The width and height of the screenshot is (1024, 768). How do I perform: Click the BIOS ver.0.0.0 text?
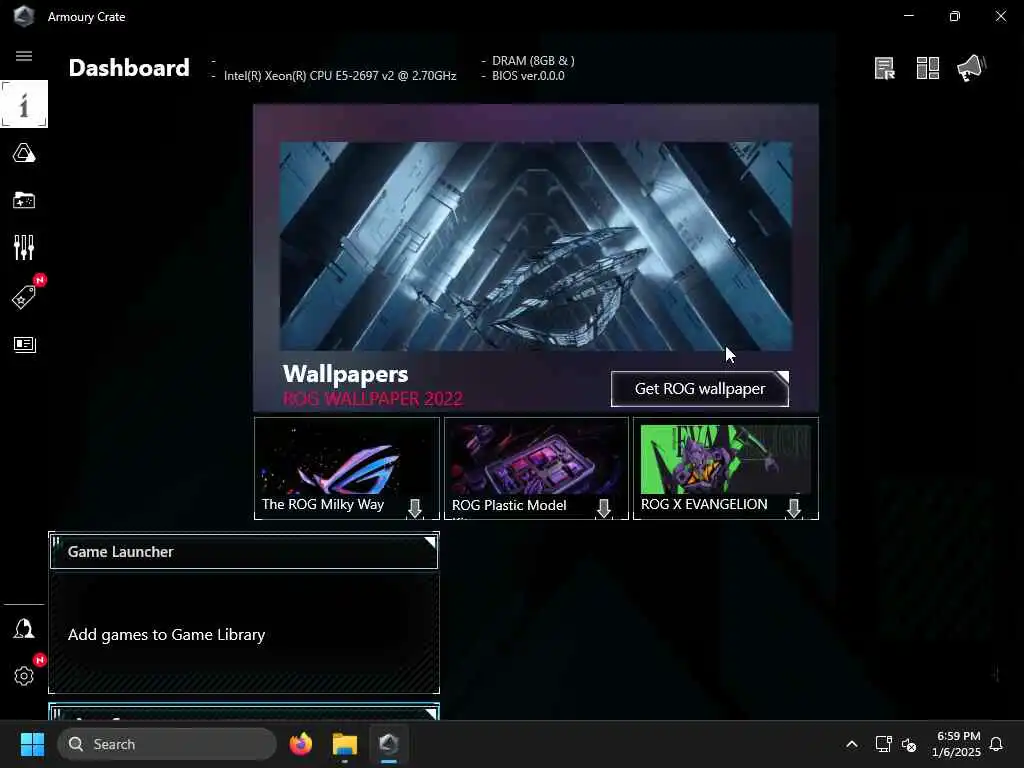click(528, 76)
